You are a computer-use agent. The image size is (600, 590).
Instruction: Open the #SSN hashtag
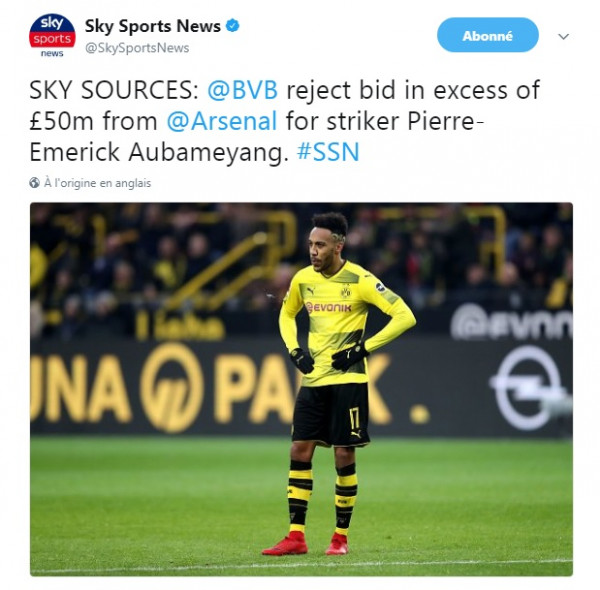(328, 152)
